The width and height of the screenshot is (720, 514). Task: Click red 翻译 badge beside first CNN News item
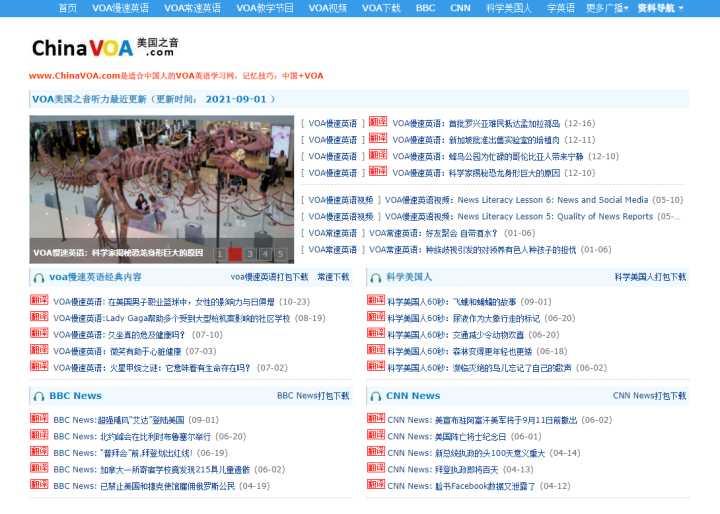pos(376,418)
